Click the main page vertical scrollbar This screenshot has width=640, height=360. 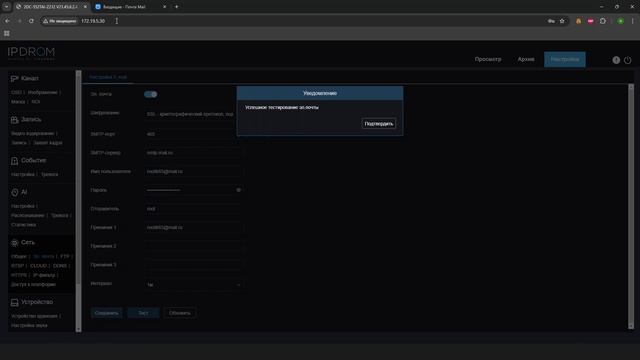pos(631,207)
